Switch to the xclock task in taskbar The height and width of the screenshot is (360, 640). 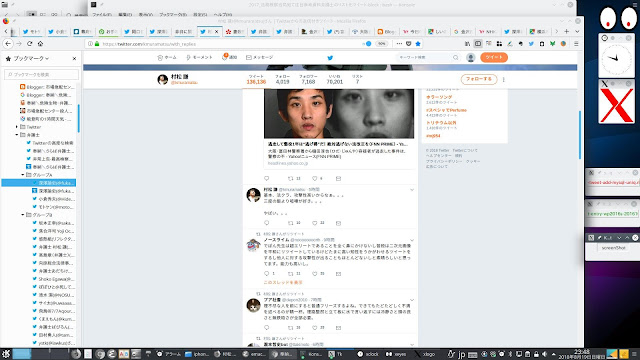pyautogui.click(x=368, y=354)
